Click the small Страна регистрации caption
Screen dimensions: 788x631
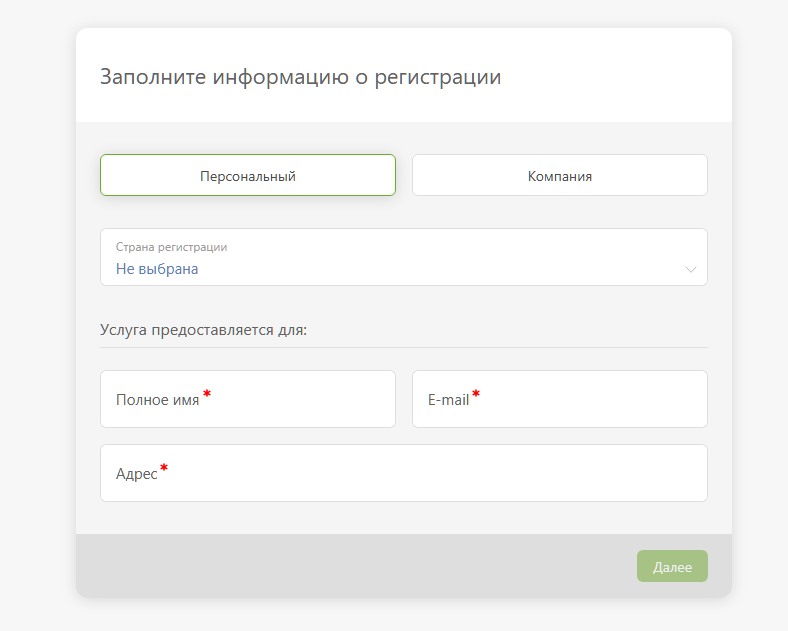coord(171,247)
